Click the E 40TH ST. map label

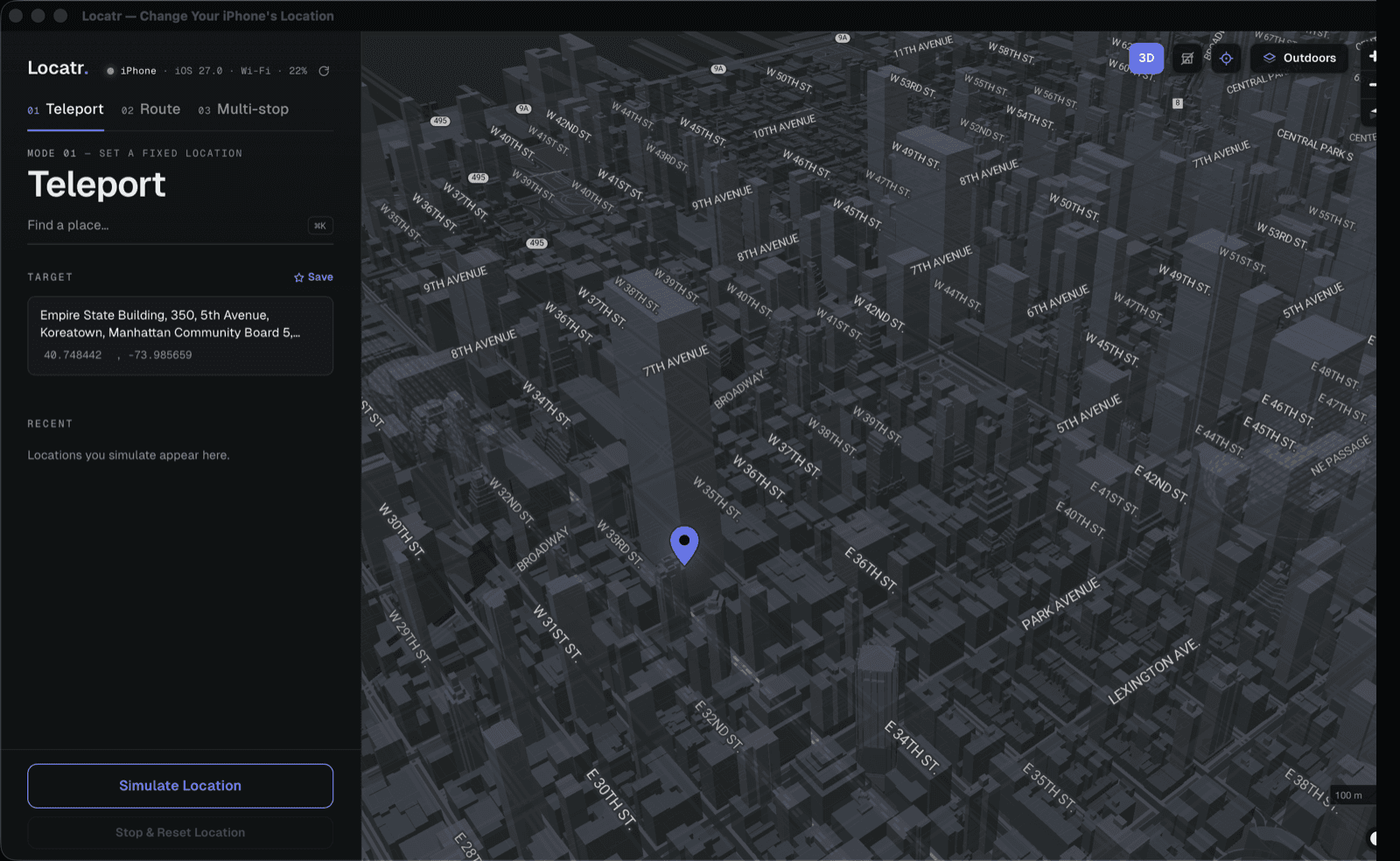point(1081,519)
